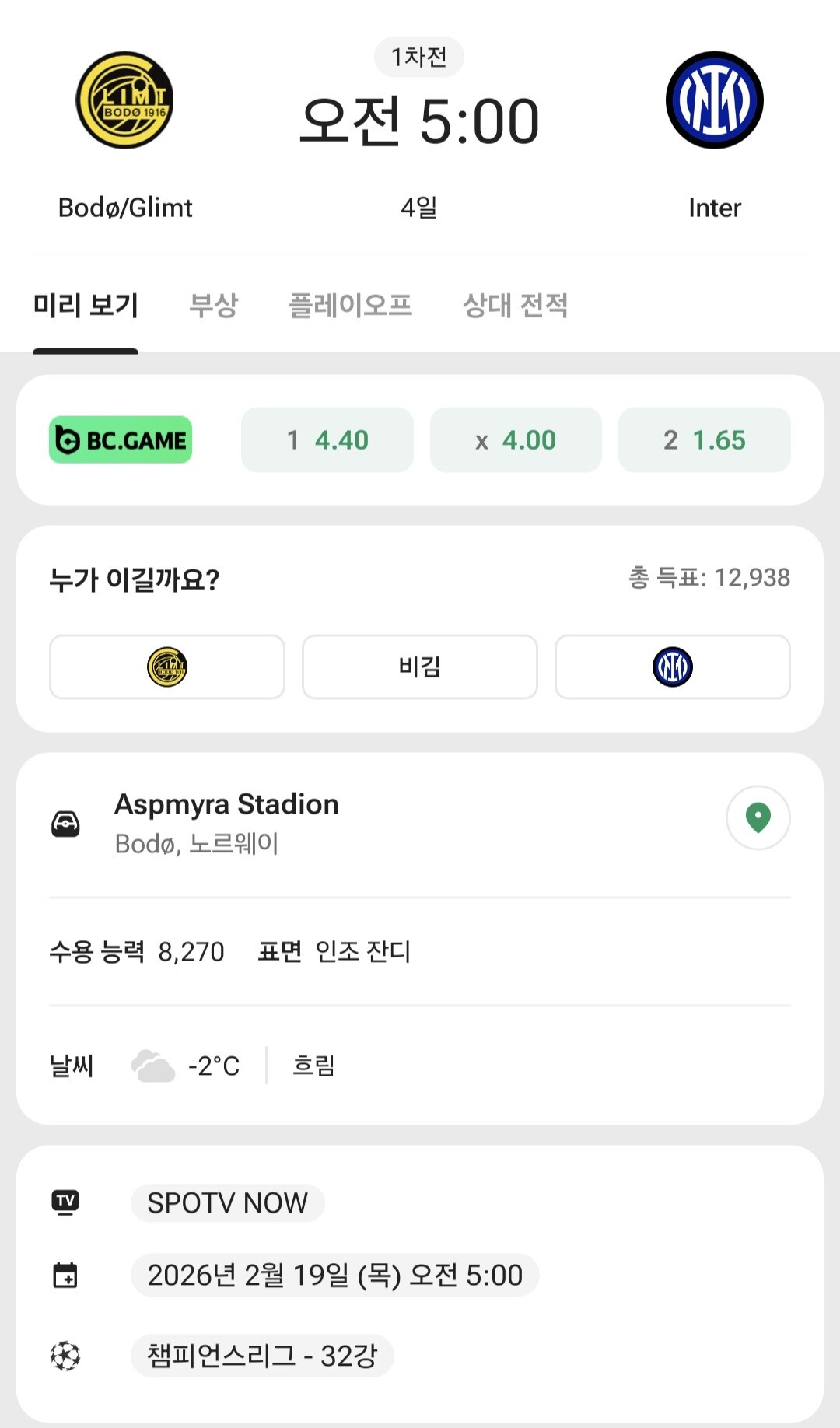Select draw odds 4.00

click(x=516, y=440)
